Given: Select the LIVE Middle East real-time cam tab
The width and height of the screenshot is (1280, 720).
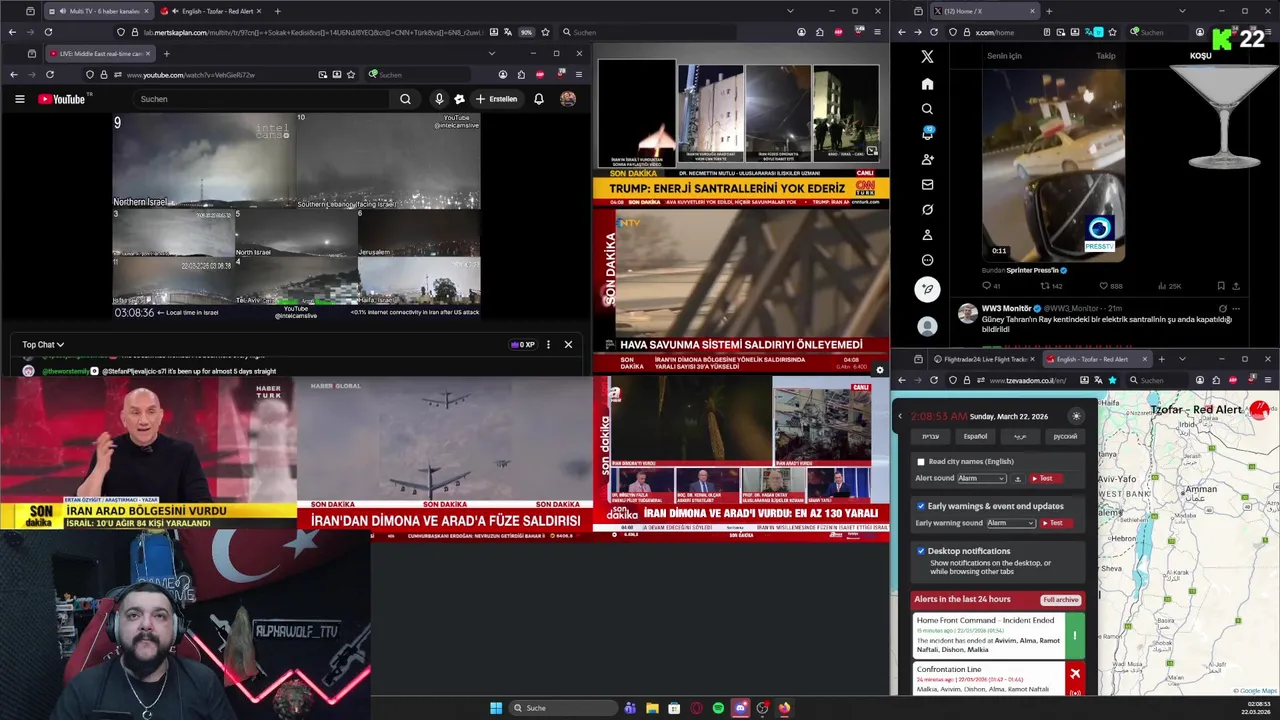Looking at the screenshot, I should (x=98, y=53).
